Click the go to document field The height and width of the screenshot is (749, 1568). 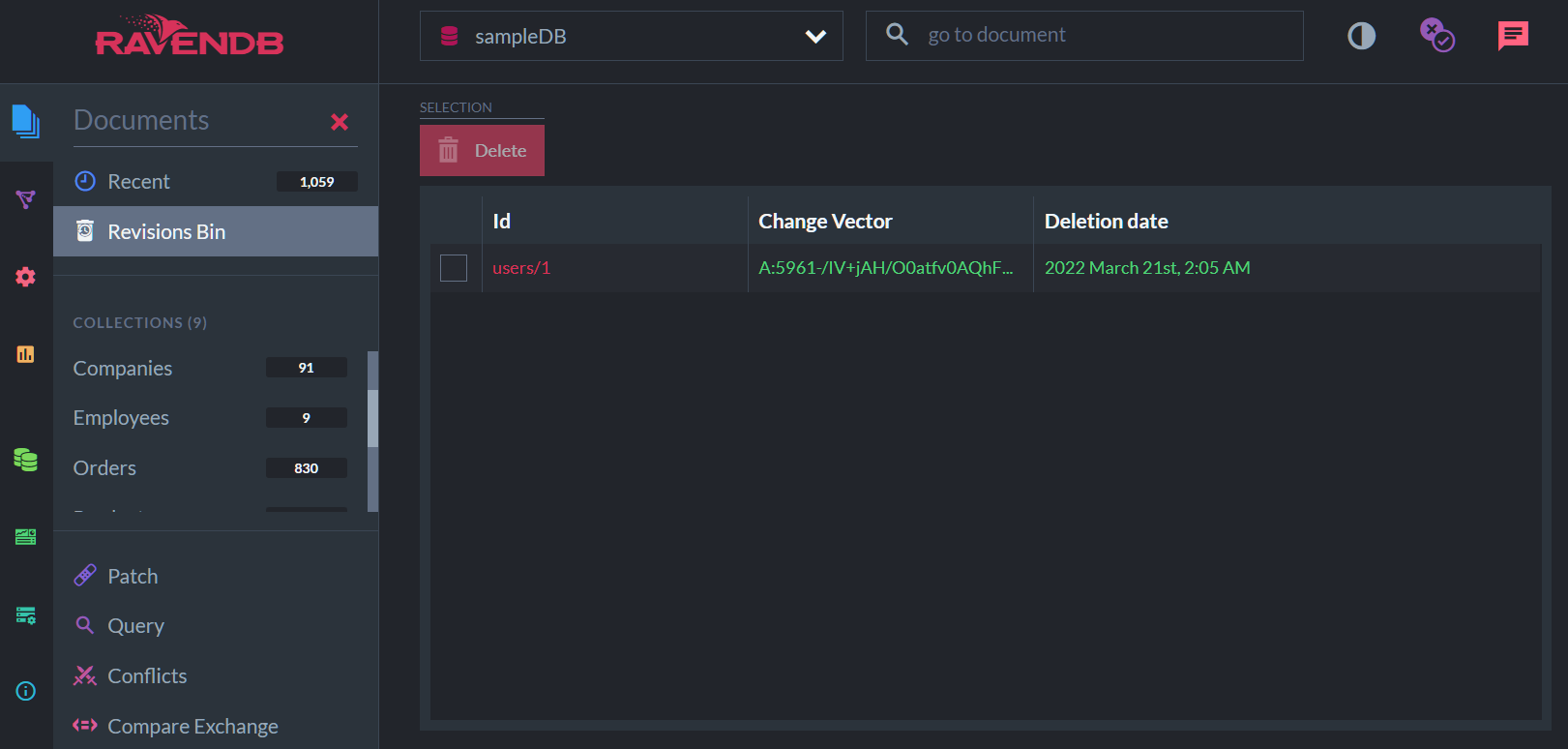[1084, 36]
